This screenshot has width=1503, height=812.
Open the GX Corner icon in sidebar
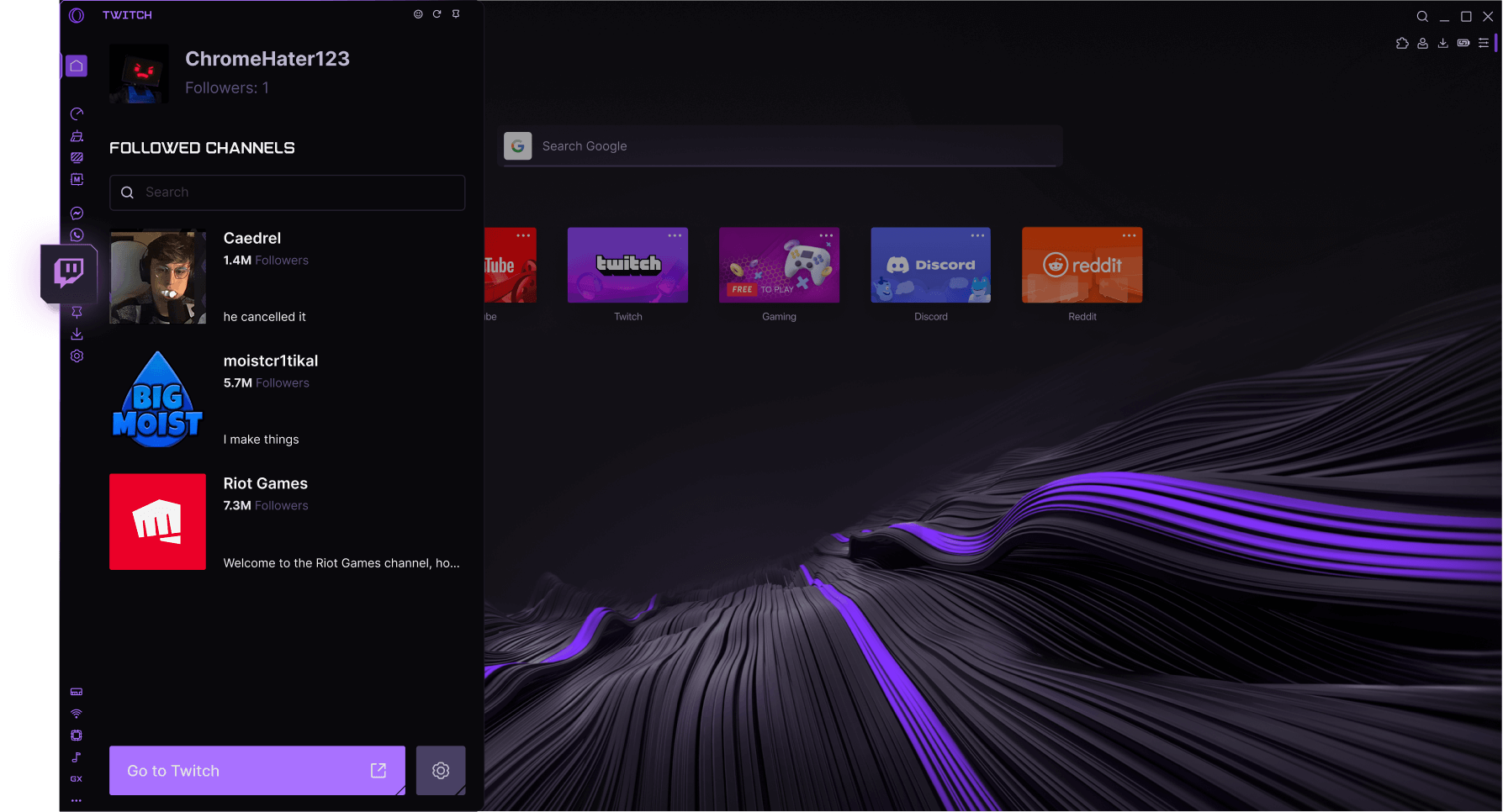pos(76,778)
